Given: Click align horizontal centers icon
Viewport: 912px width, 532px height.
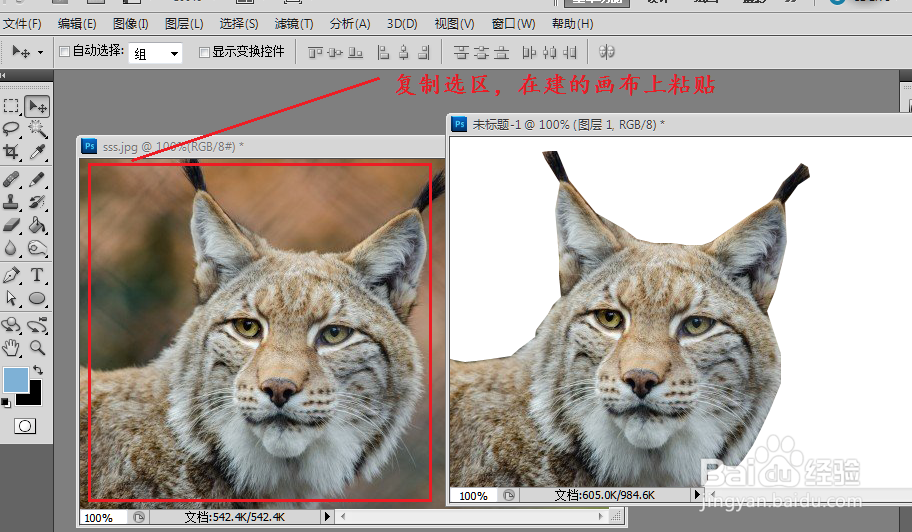Looking at the screenshot, I should pyautogui.click(x=404, y=52).
